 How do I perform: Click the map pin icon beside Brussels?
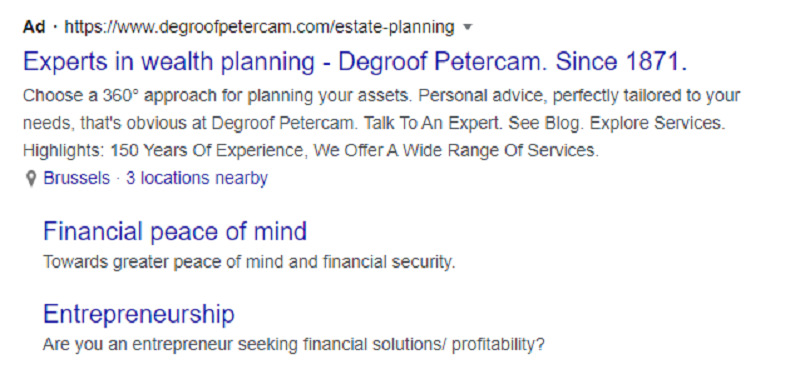(31, 179)
